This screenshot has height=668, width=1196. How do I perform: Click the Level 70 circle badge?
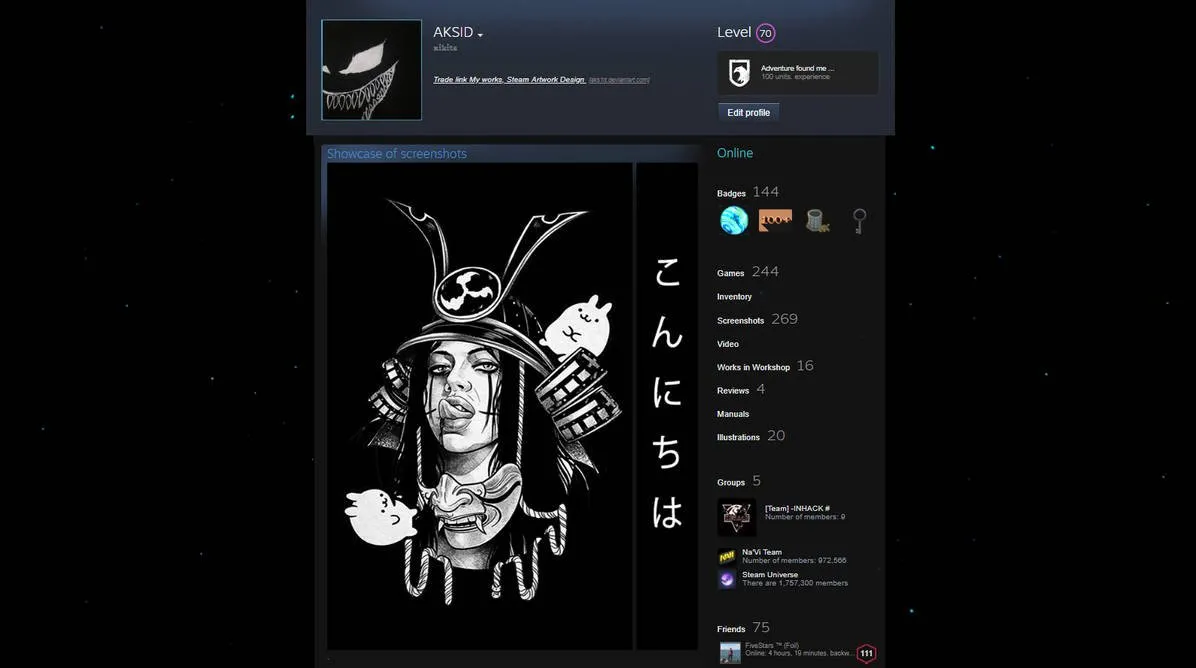point(765,34)
